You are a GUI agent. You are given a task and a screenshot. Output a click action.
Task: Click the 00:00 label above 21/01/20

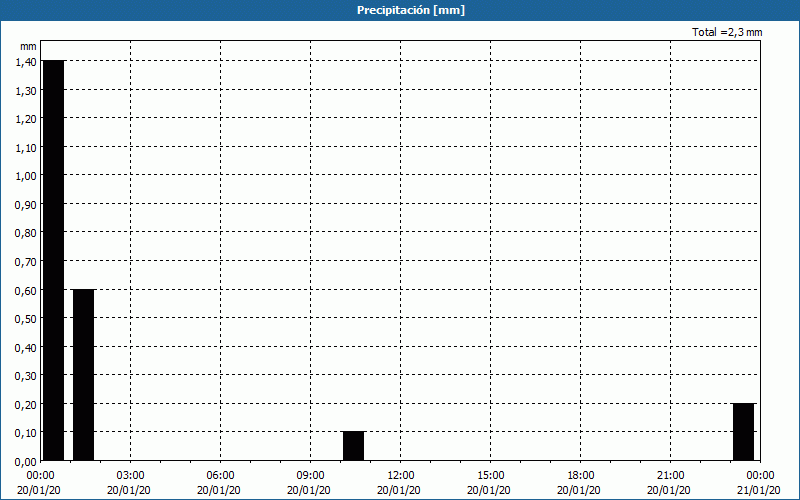[x=760, y=476]
